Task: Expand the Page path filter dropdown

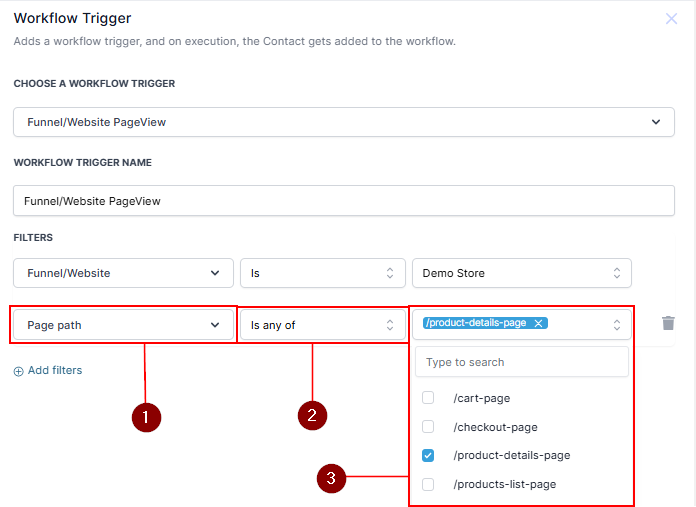Action: (124, 325)
